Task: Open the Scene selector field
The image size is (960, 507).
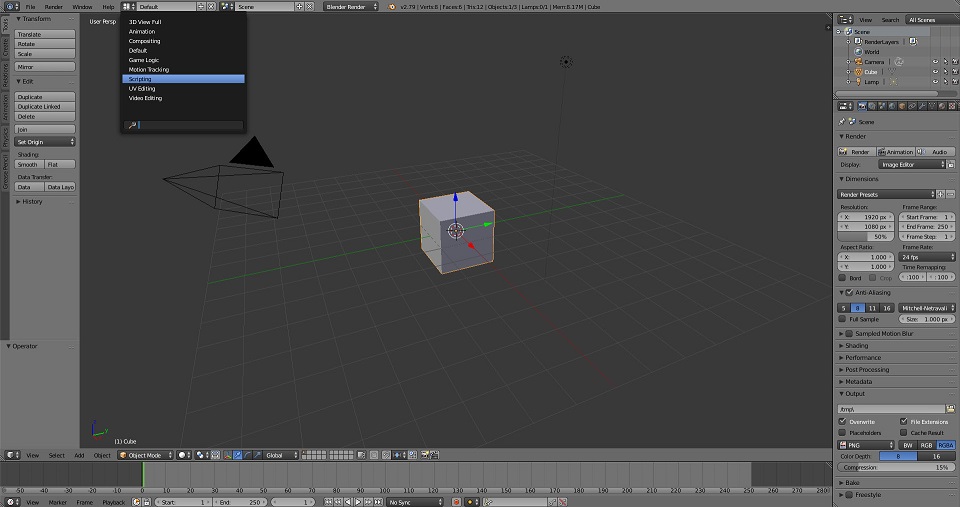Action: (x=265, y=7)
